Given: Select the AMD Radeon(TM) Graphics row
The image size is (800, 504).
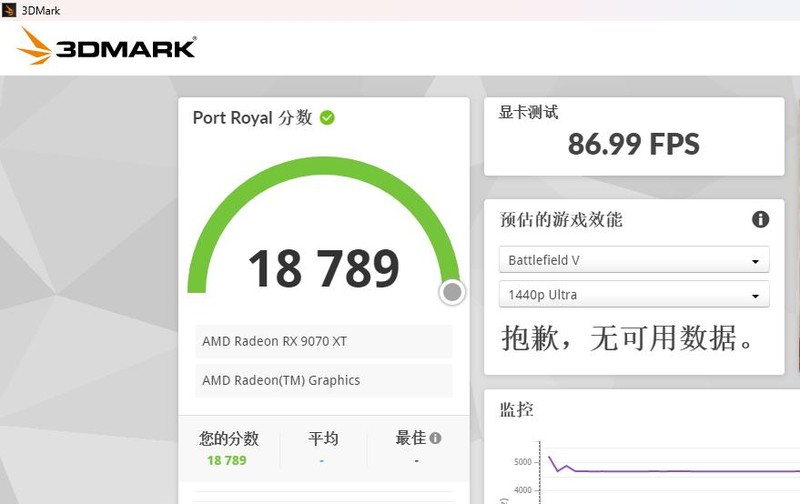Looking at the screenshot, I should coord(323,380).
